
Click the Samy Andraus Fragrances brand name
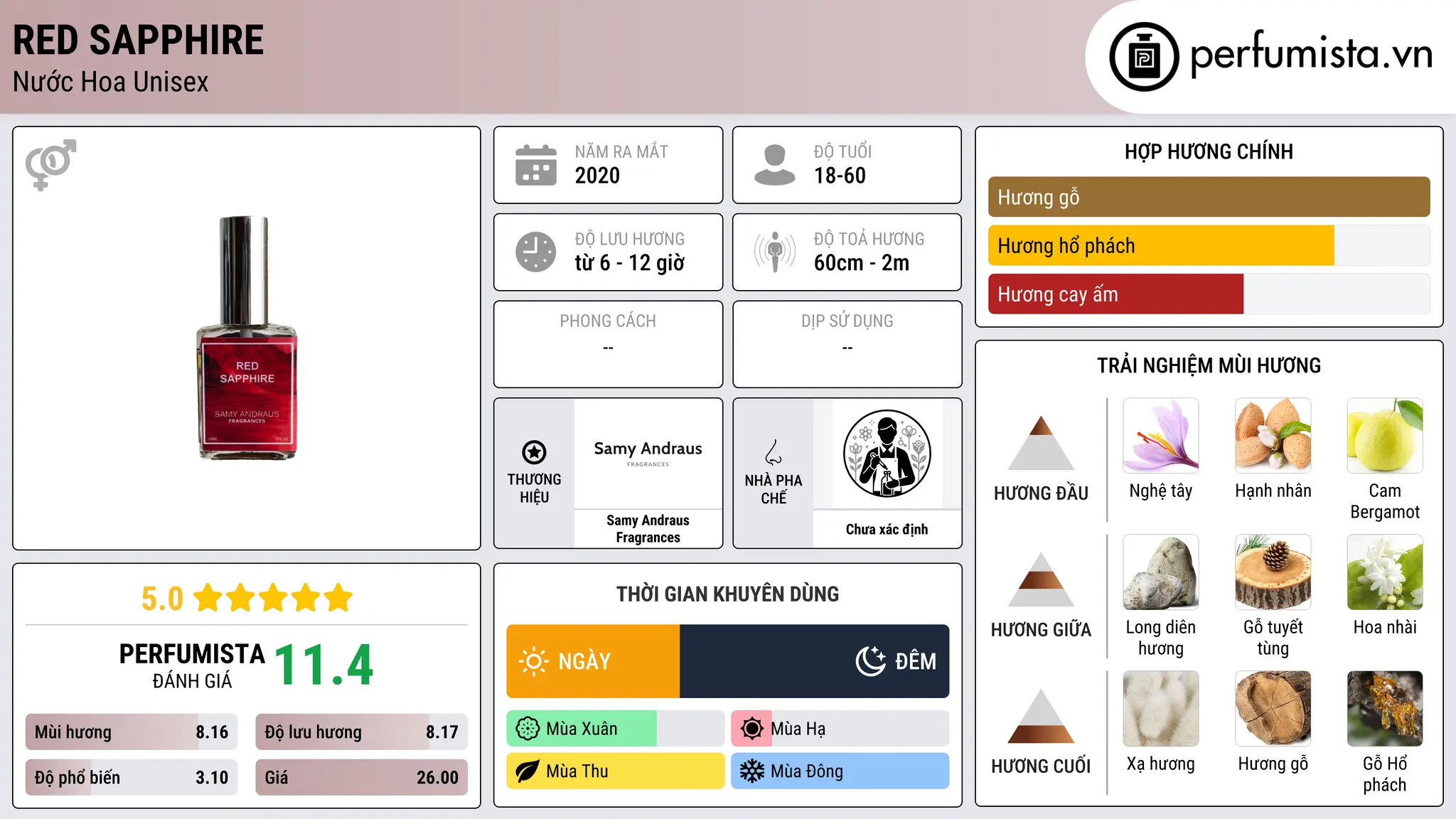pos(648,529)
